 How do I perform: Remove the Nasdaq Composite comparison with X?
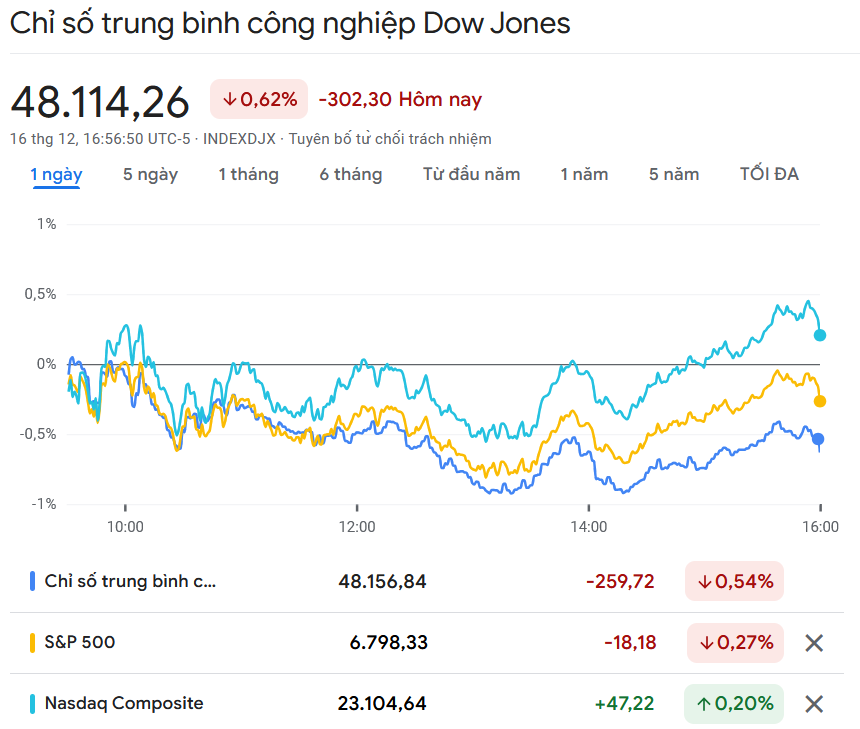(x=814, y=704)
